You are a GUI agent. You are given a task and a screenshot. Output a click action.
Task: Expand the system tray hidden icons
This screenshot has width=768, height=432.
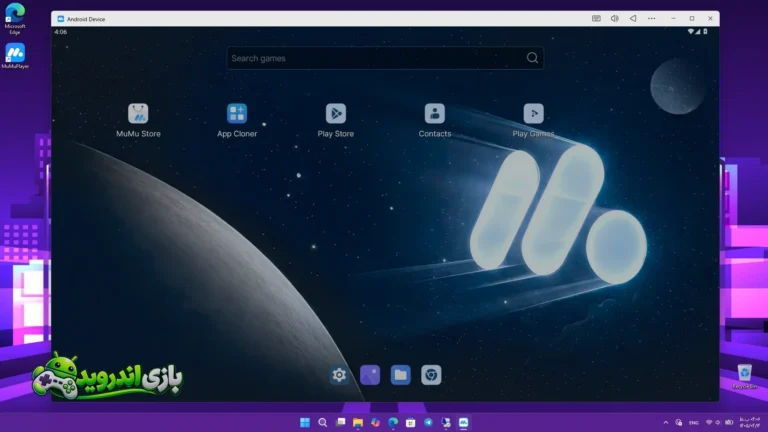tap(666, 422)
